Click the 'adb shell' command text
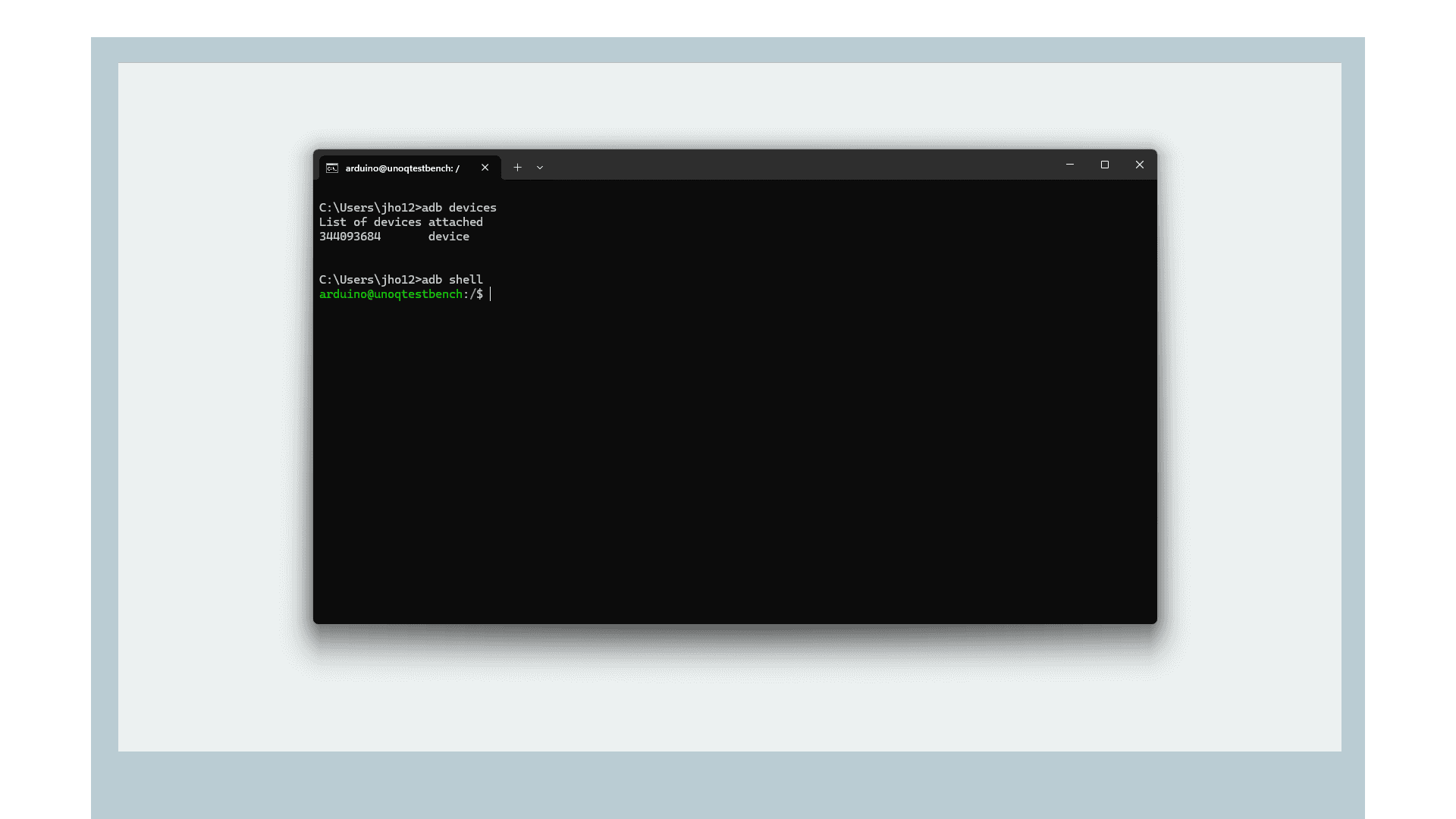Image resolution: width=1456 pixels, height=819 pixels. pos(452,280)
